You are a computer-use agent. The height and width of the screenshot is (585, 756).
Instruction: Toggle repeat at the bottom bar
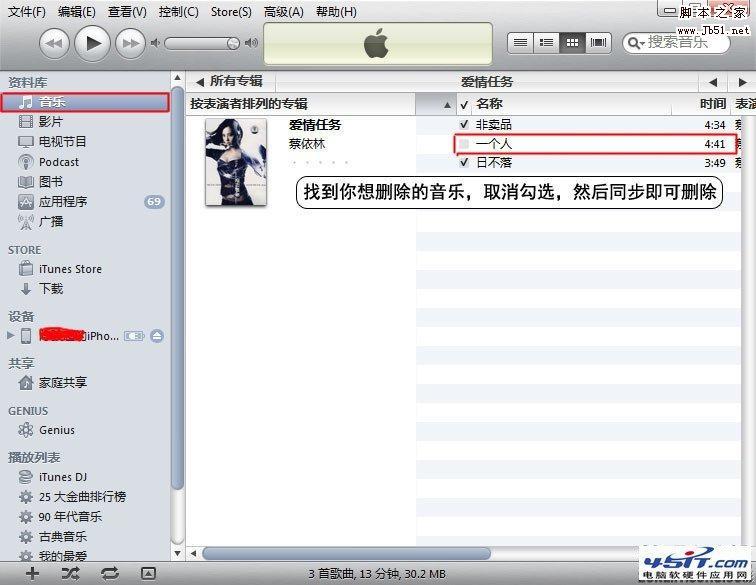(109, 573)
